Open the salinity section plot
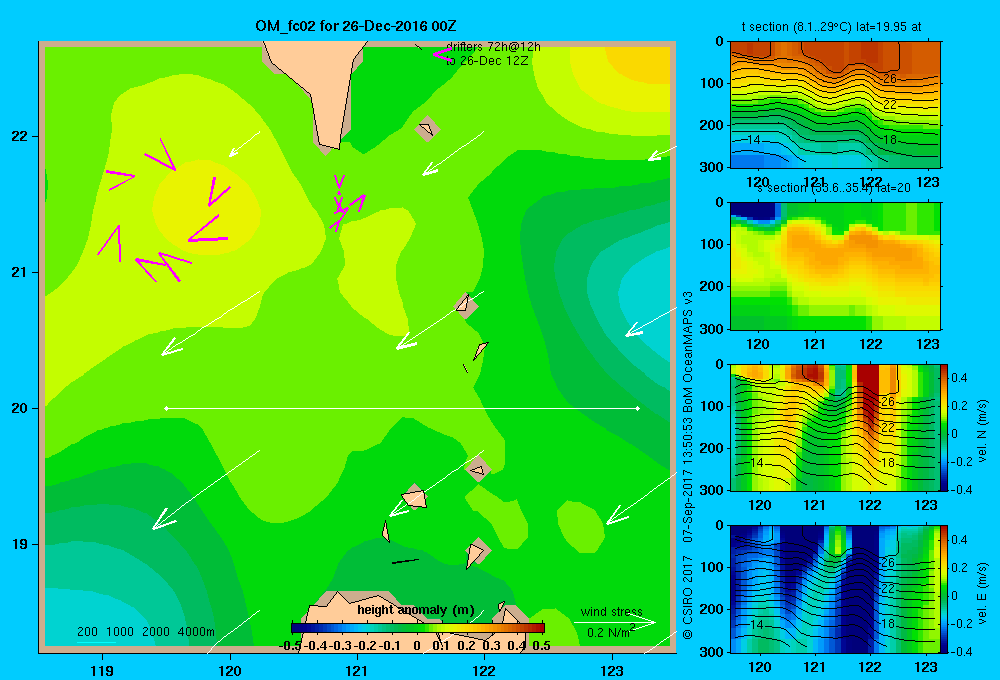Image resolution: width=1000 pixels, height=680 pixels. 835,266
